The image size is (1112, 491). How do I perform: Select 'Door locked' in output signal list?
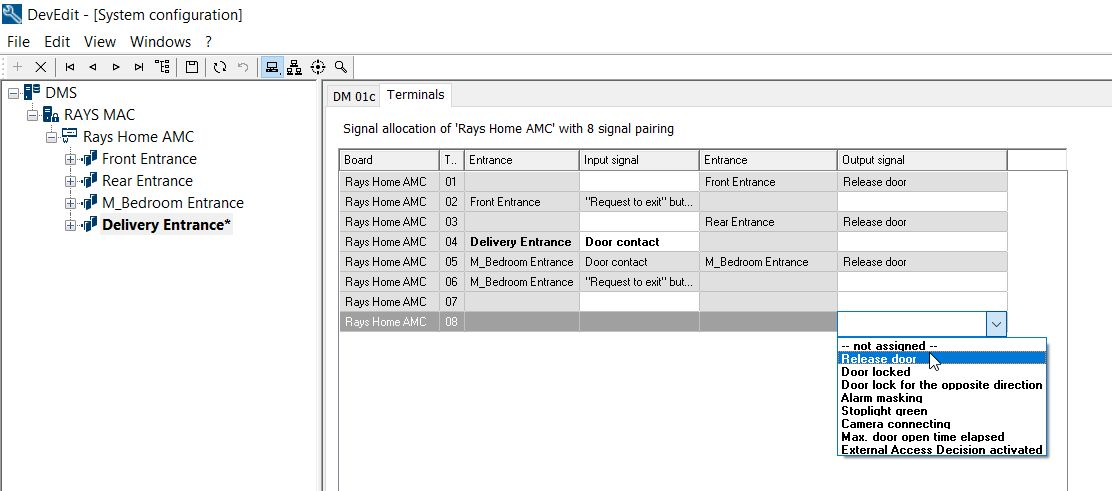(x=876, y=372)
